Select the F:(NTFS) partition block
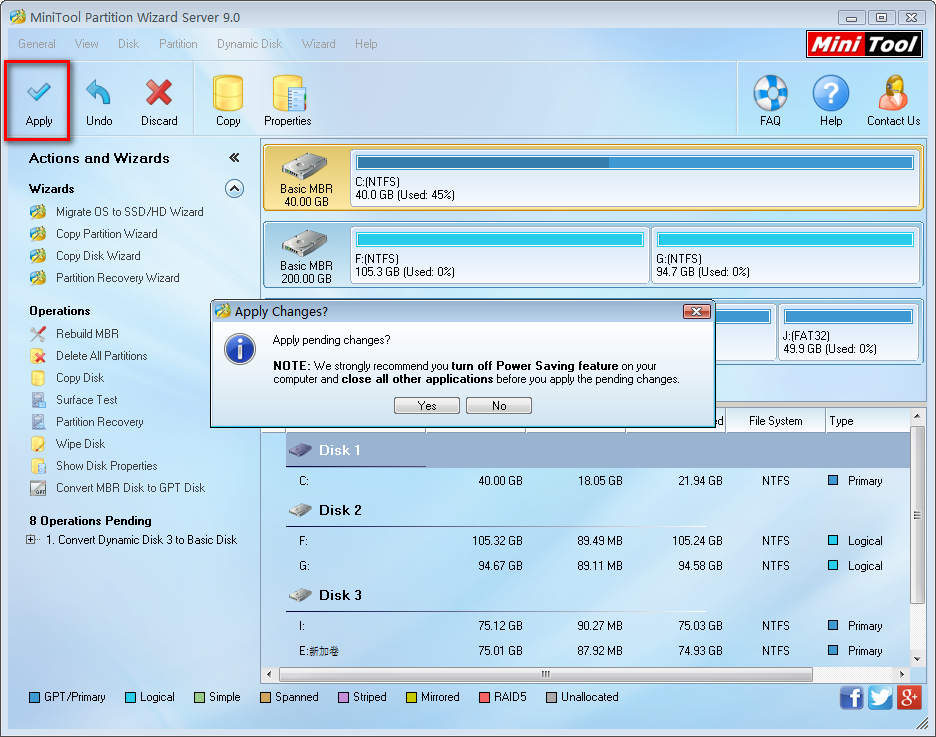 click(x=500, y=255)
